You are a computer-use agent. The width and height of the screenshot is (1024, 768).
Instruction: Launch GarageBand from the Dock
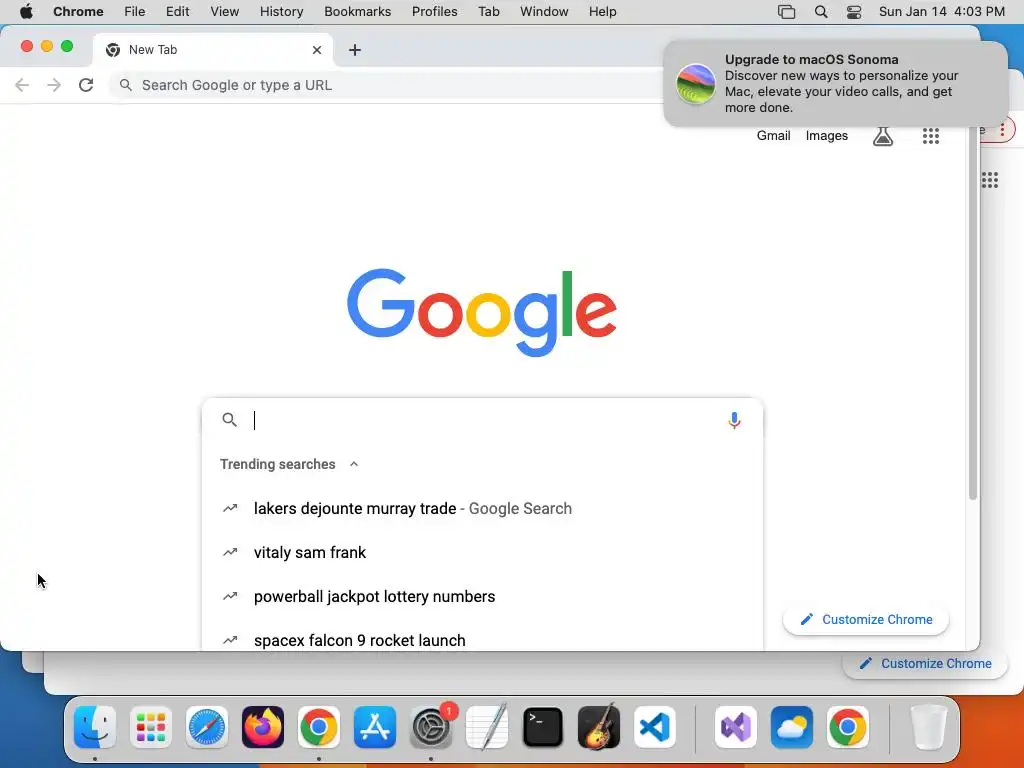coord(599,727)
